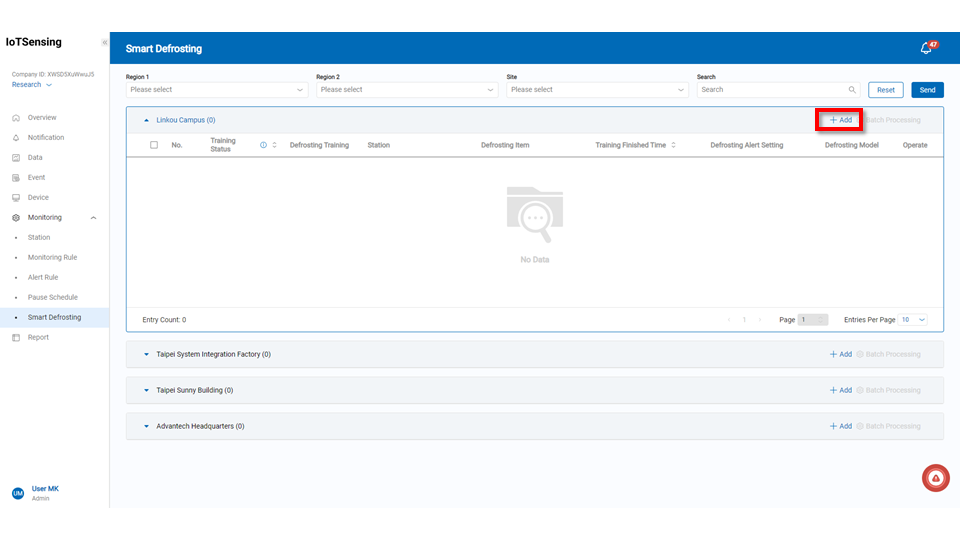960x540 pixels.
Task: Click the Search text input field
Action: (770, 90)
